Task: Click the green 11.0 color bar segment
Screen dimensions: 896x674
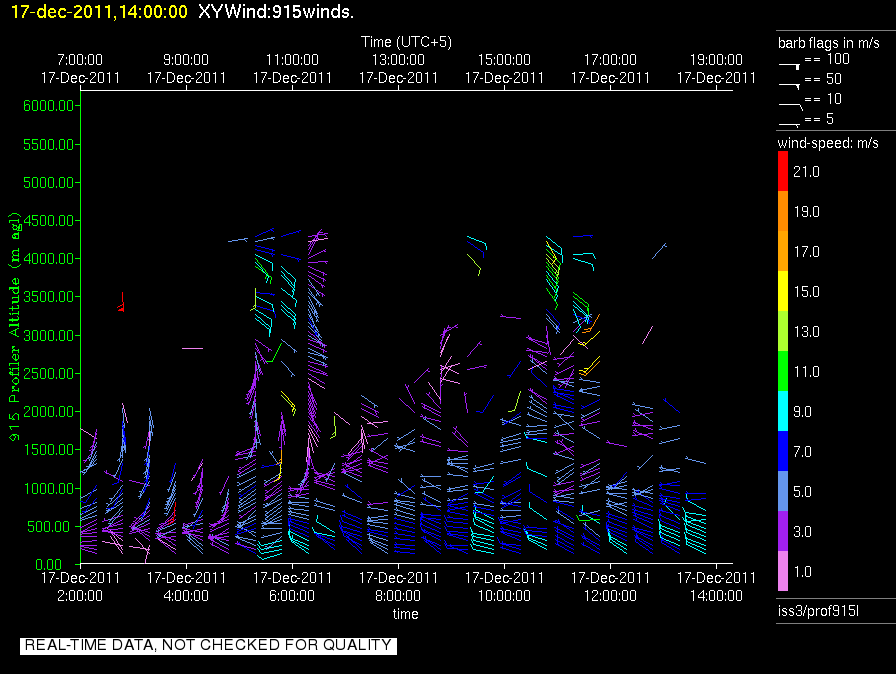Action: [783, 371]
